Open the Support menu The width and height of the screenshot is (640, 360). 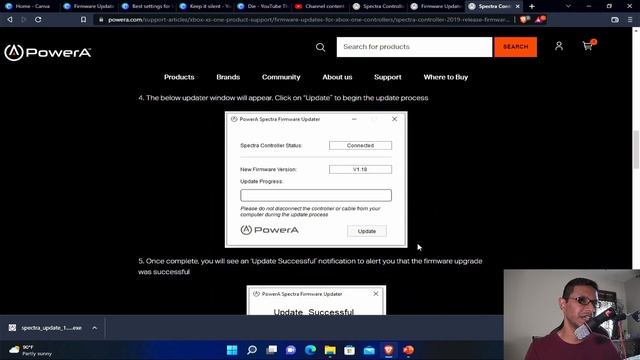388,77
